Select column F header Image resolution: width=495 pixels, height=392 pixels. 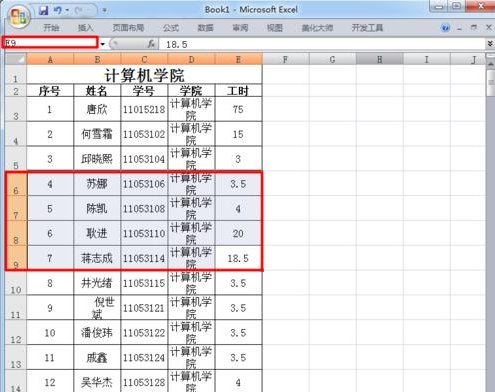[x=285, y=59]
